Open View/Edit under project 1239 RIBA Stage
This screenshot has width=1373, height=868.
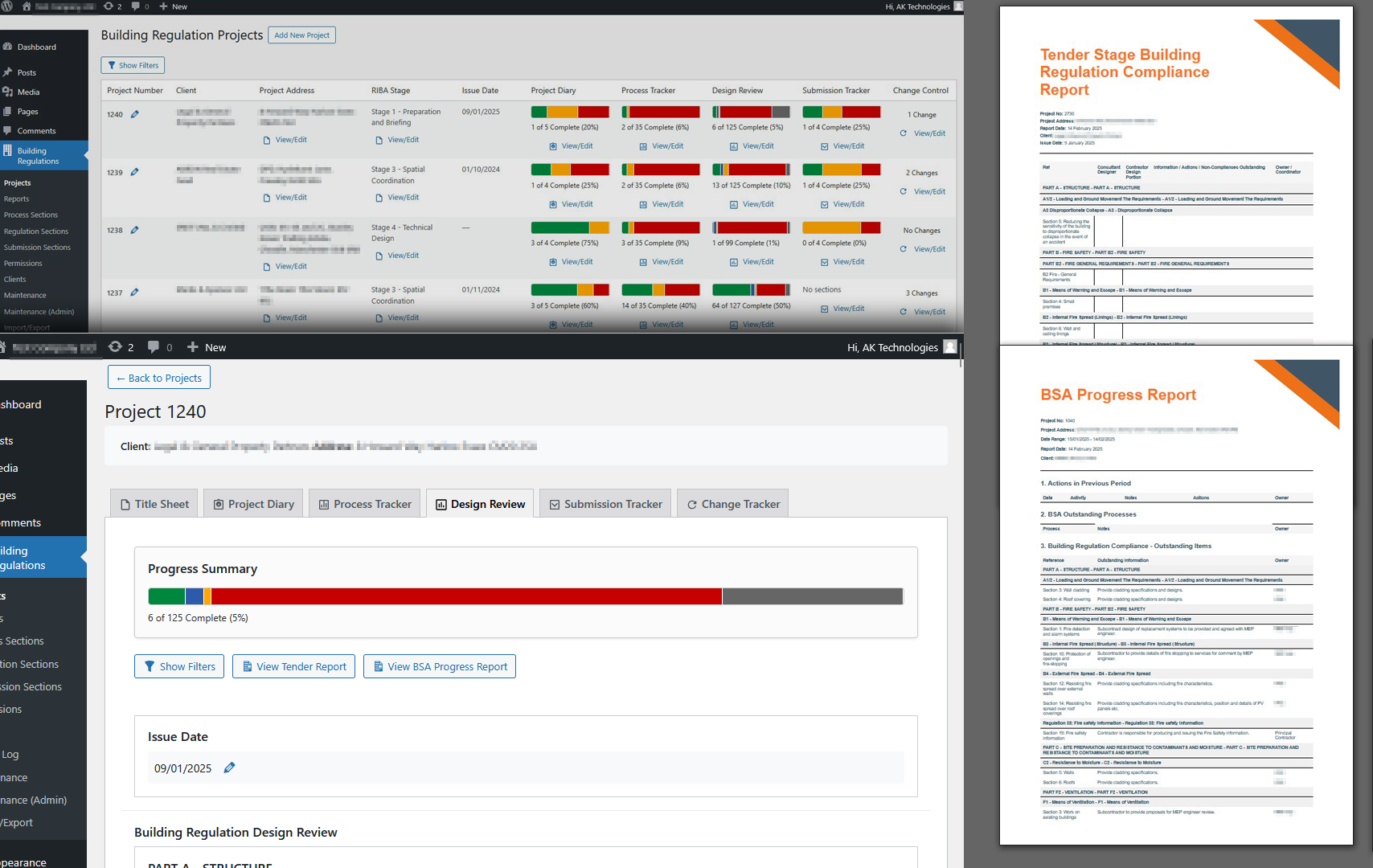(404, 198)
